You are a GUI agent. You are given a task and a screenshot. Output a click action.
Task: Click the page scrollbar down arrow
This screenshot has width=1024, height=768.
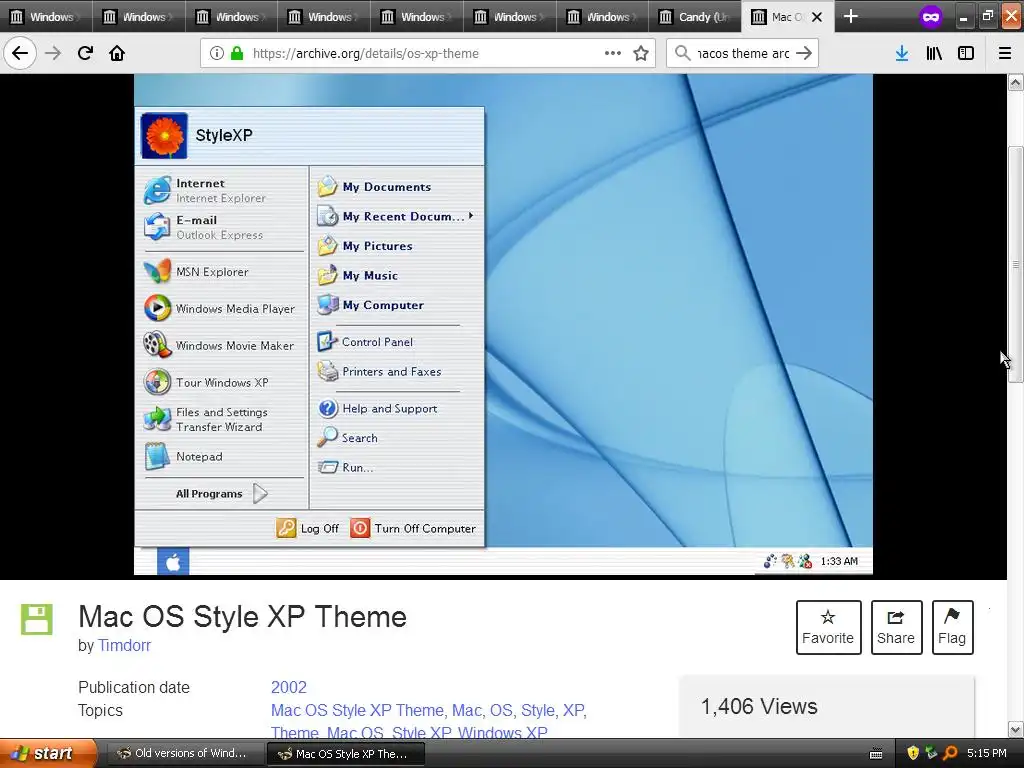click(x=1015, y=729)
